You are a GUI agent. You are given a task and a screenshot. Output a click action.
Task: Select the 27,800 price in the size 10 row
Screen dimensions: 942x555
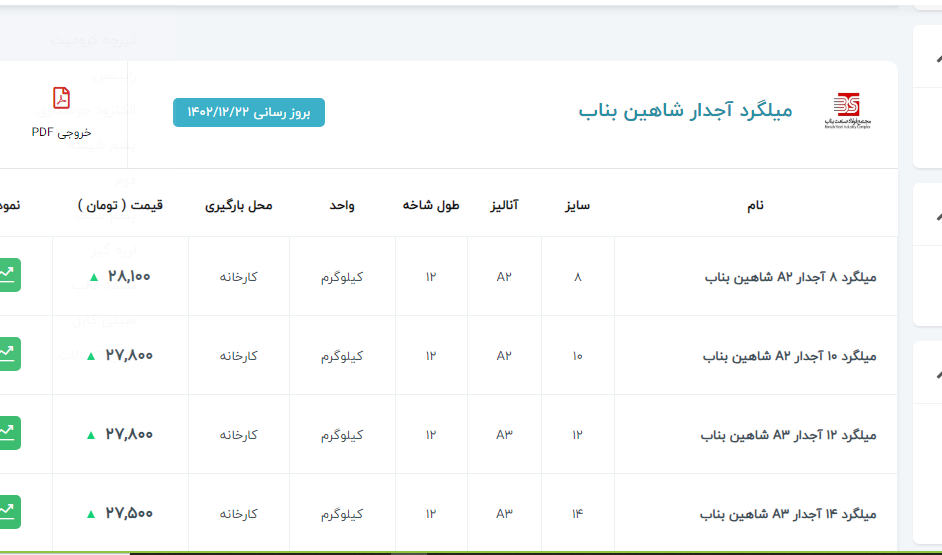[x=128, y=355]
